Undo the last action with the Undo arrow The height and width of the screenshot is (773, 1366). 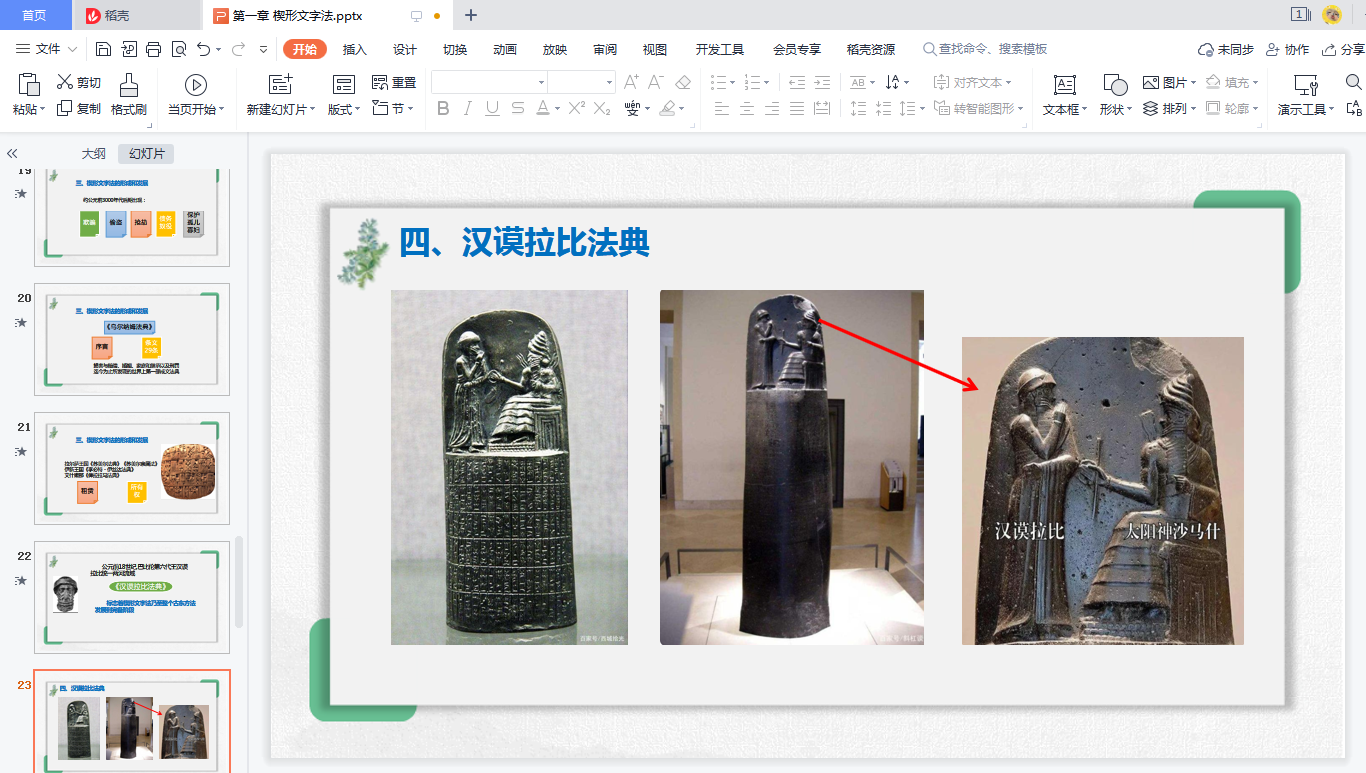(x=204, y=49)
